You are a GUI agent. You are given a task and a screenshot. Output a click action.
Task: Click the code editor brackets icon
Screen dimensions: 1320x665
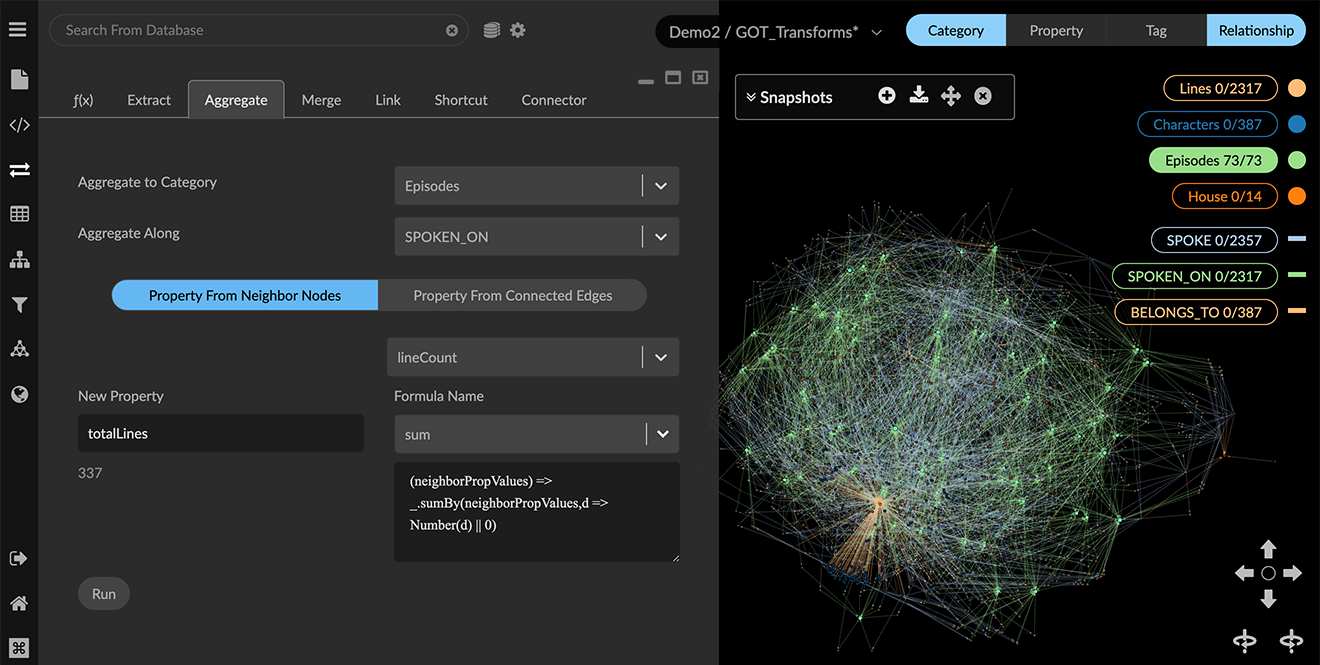pyautogui.click(x=19, y=125)
